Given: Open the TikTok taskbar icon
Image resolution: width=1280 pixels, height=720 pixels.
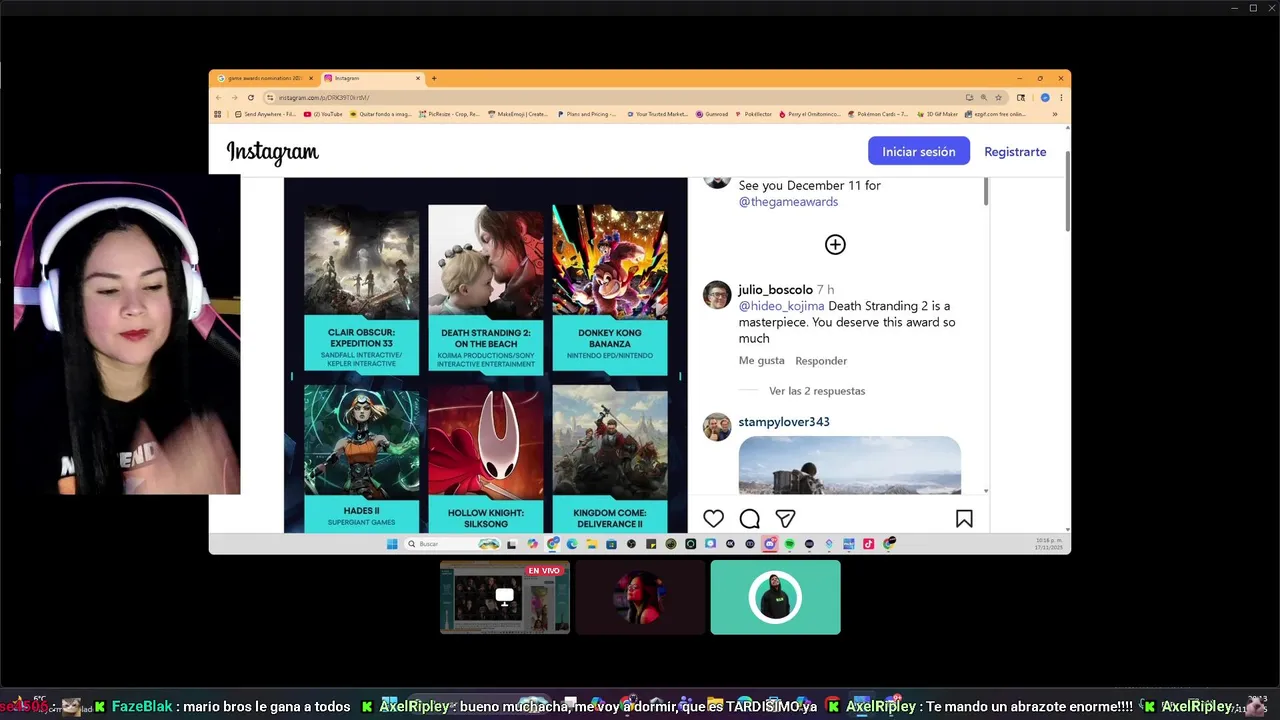Looking at the screenshot, I should (x=868, y=544).
